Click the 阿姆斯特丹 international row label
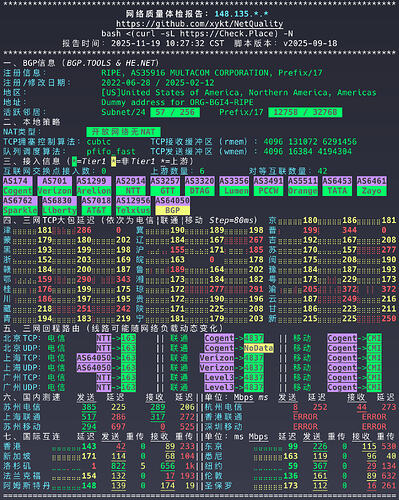The image size is (399, 500). [x=27, y=486]
